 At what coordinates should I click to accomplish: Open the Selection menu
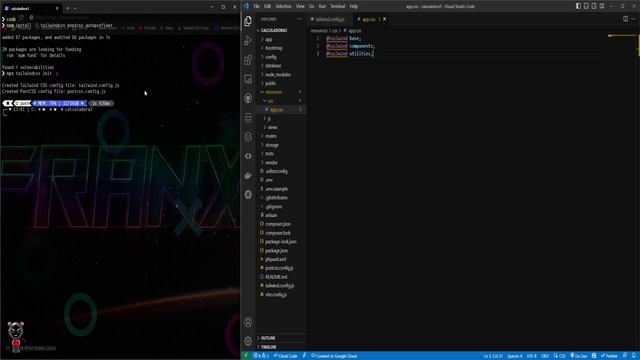click(283, 6)
